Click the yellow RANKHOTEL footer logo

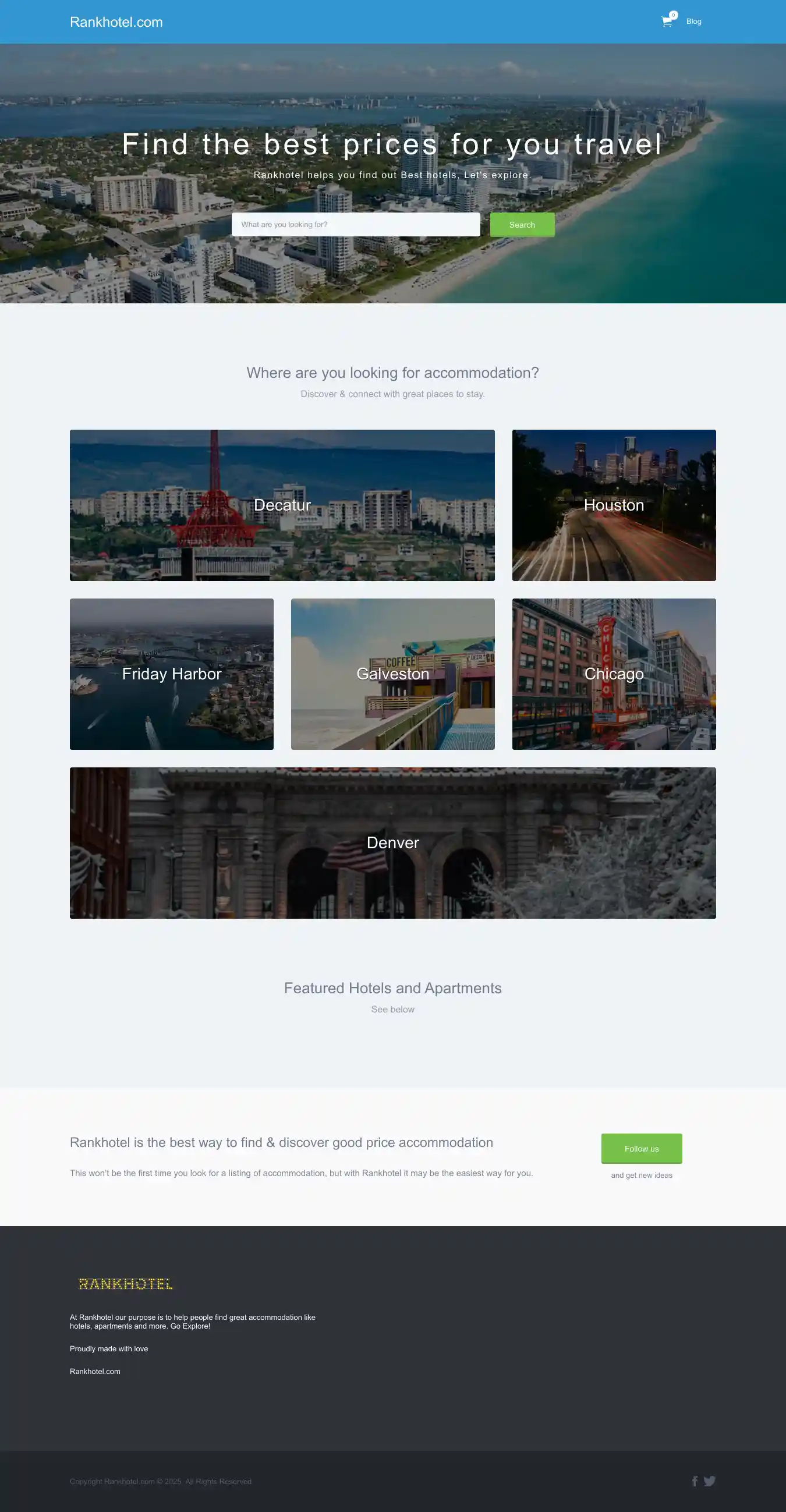pos(126,1284)
